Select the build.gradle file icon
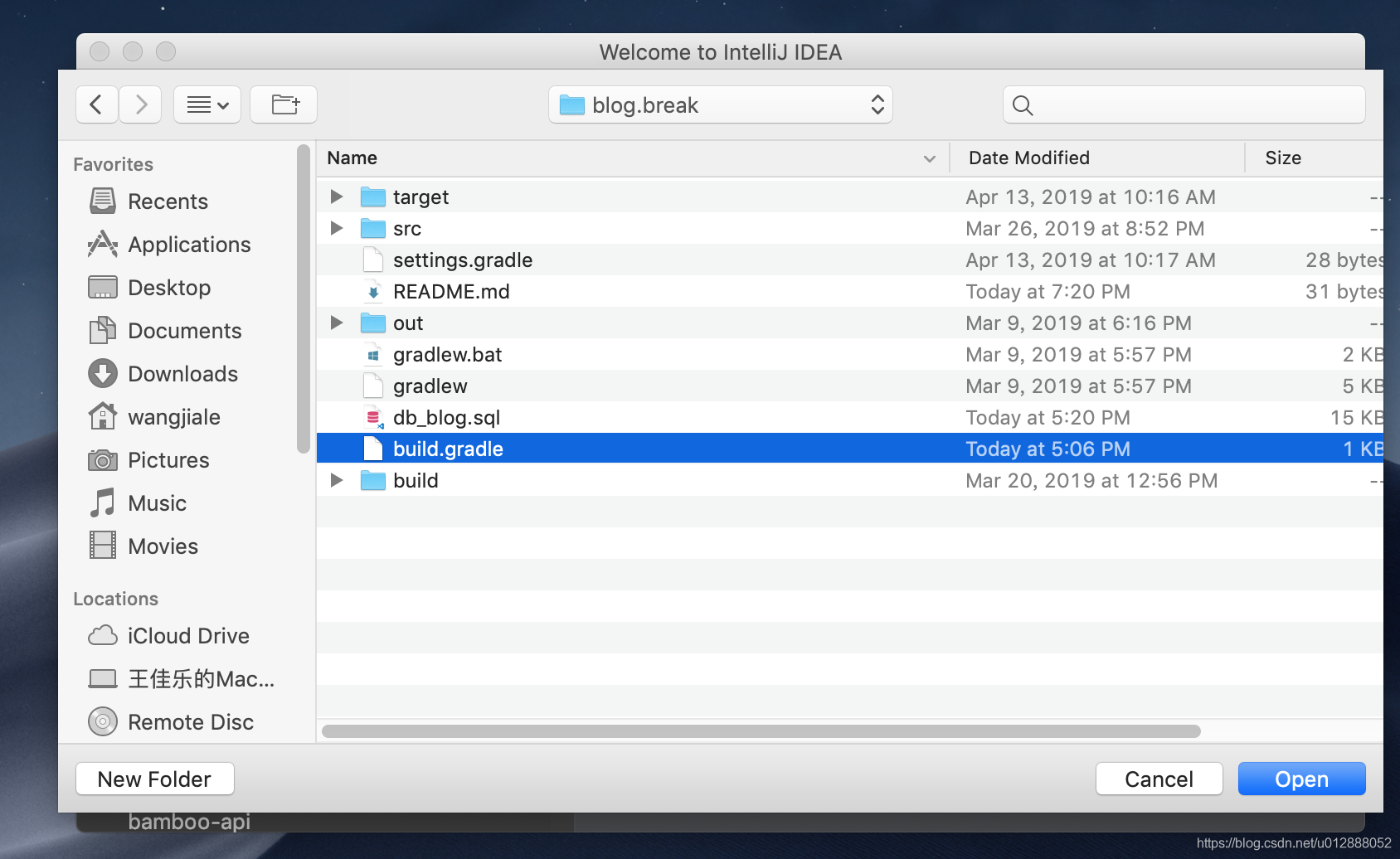Screen dimensions: 1400x859 [373, 449]
